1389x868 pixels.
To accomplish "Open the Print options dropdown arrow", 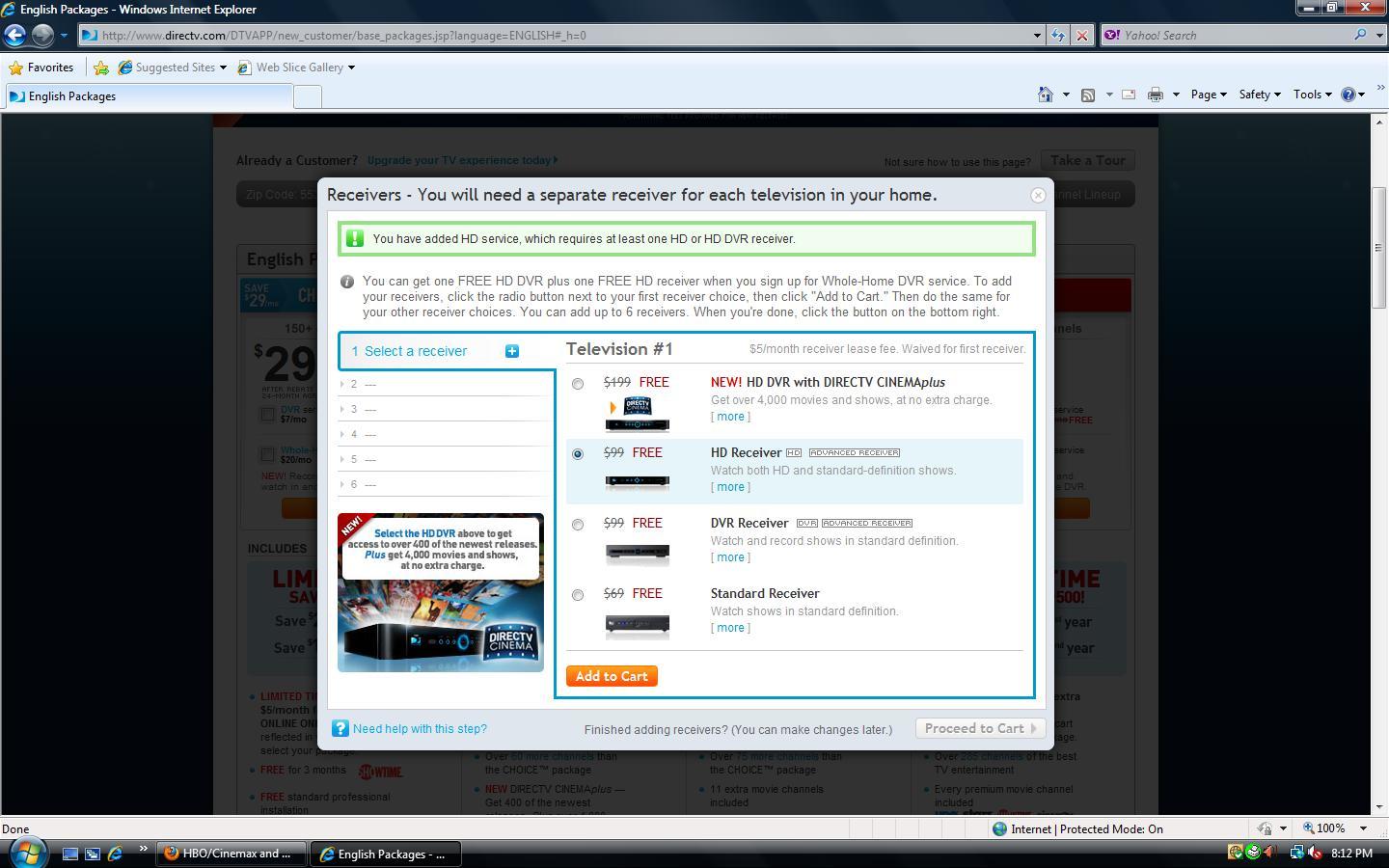I will 1176,95.
